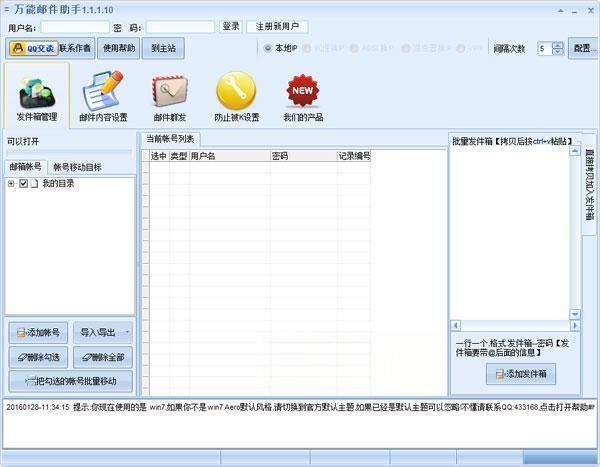
Task: Go to 到主站 main site
Action: 163,48
